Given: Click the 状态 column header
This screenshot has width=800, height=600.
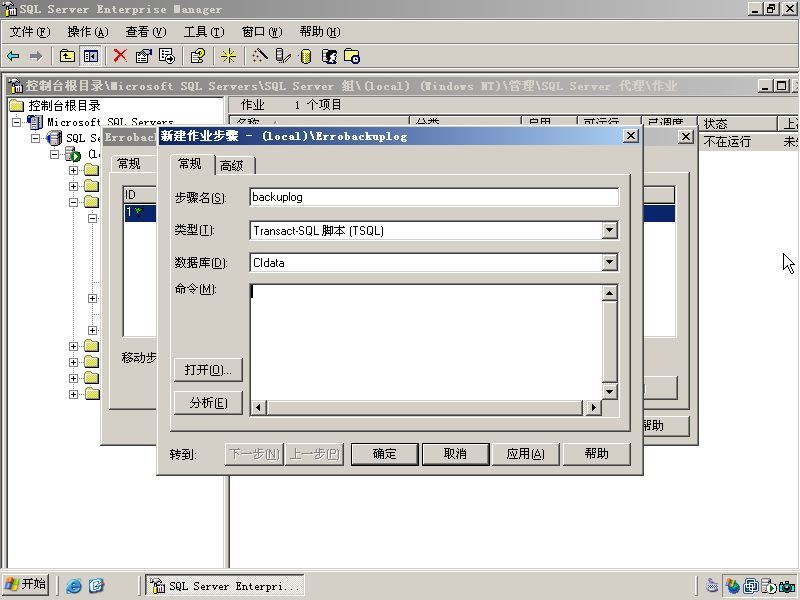Looking at the screenshot, I should (737, 123).
